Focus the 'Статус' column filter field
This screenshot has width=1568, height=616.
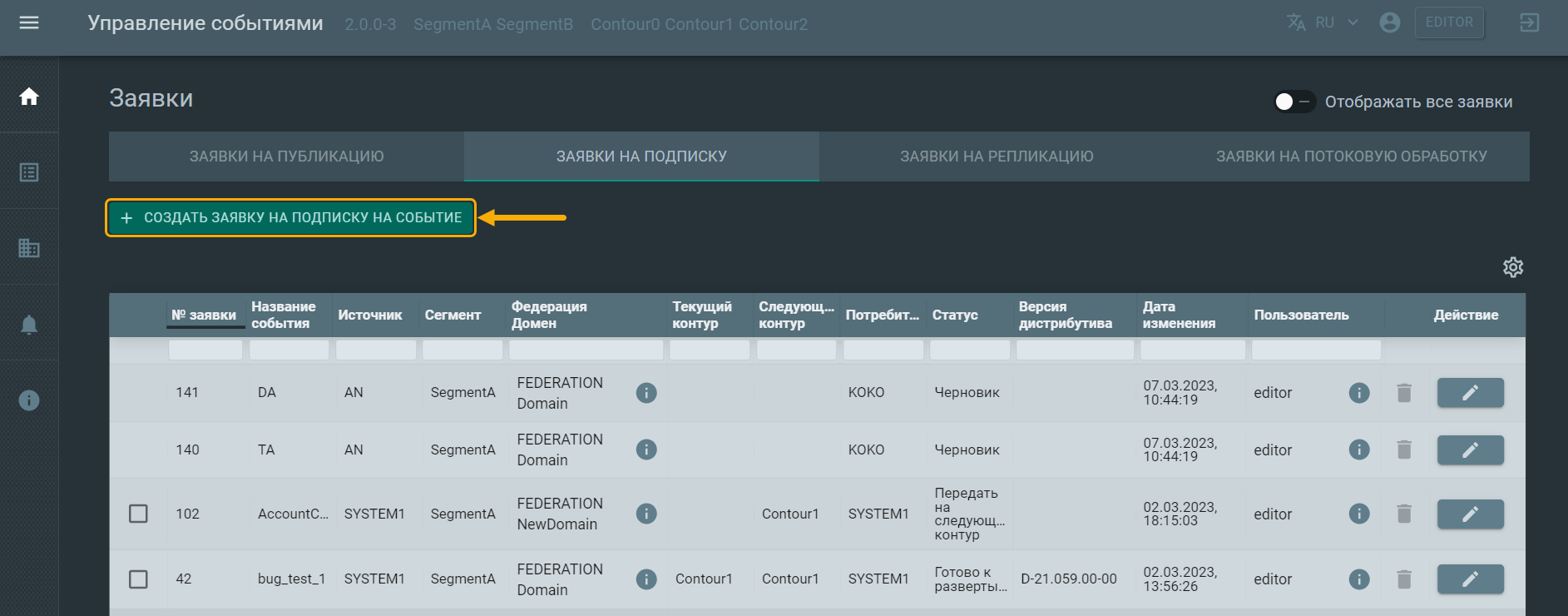point(969,350)
